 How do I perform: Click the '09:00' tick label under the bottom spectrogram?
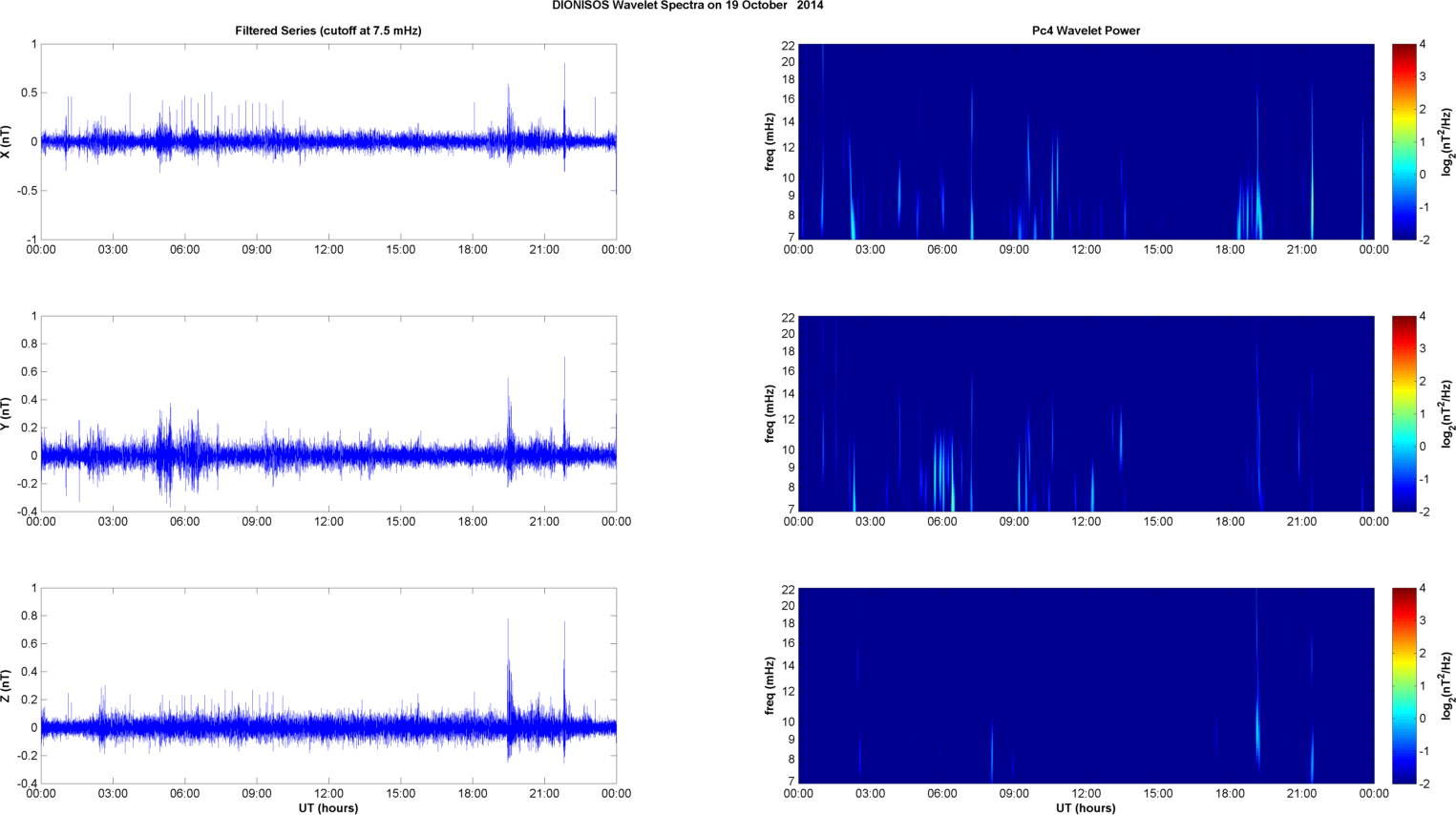coord(1014,794)
